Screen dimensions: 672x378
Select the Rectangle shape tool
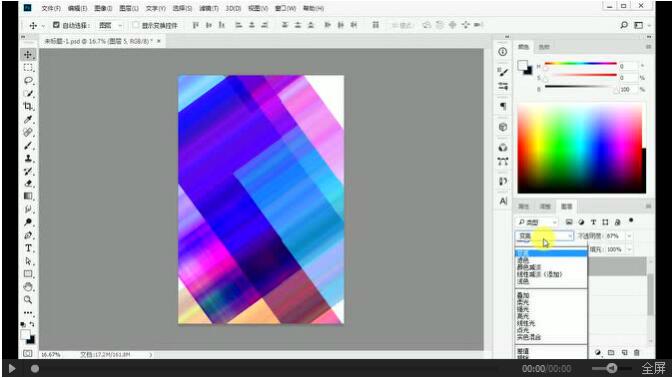coord(28,274)
